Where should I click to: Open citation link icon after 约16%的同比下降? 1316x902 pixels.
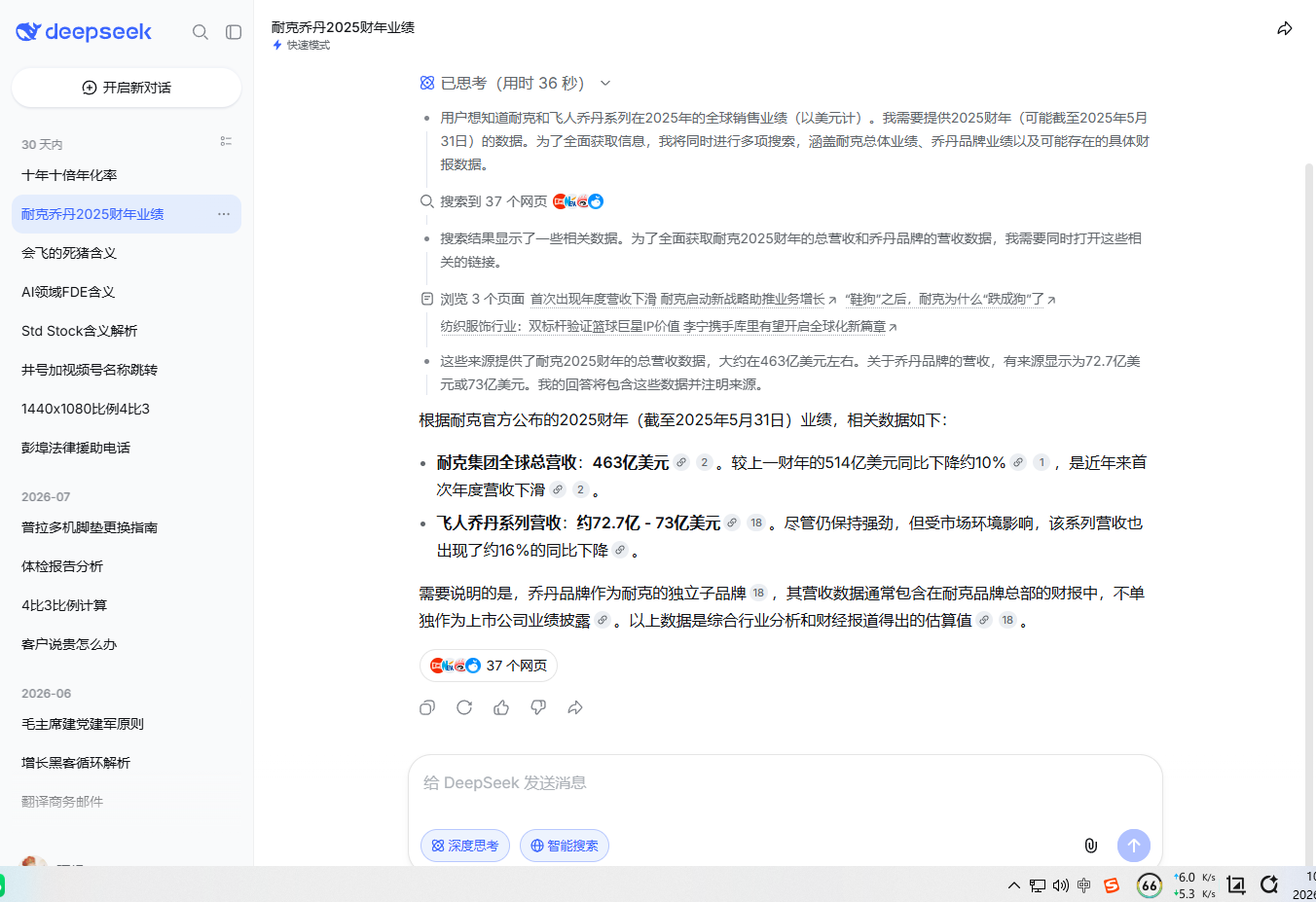pyautogui.click(x=620, y=550)
